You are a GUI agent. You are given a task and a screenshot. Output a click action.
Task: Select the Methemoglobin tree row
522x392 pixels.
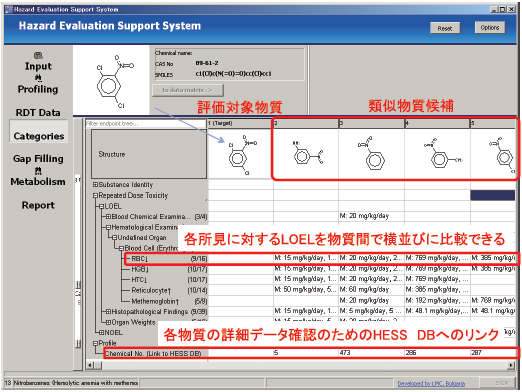click(168, 301)
